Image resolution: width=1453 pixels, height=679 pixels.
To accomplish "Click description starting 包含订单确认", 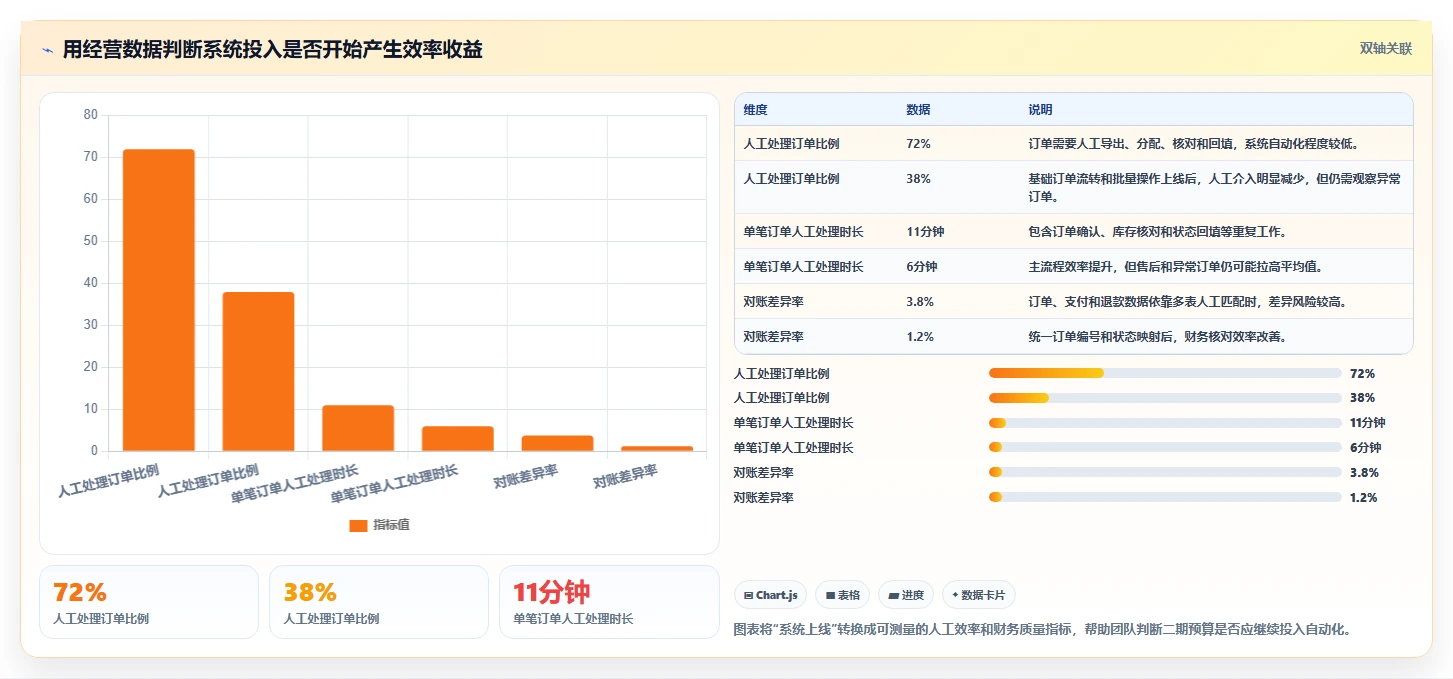I will click(x=1157, y=232).
